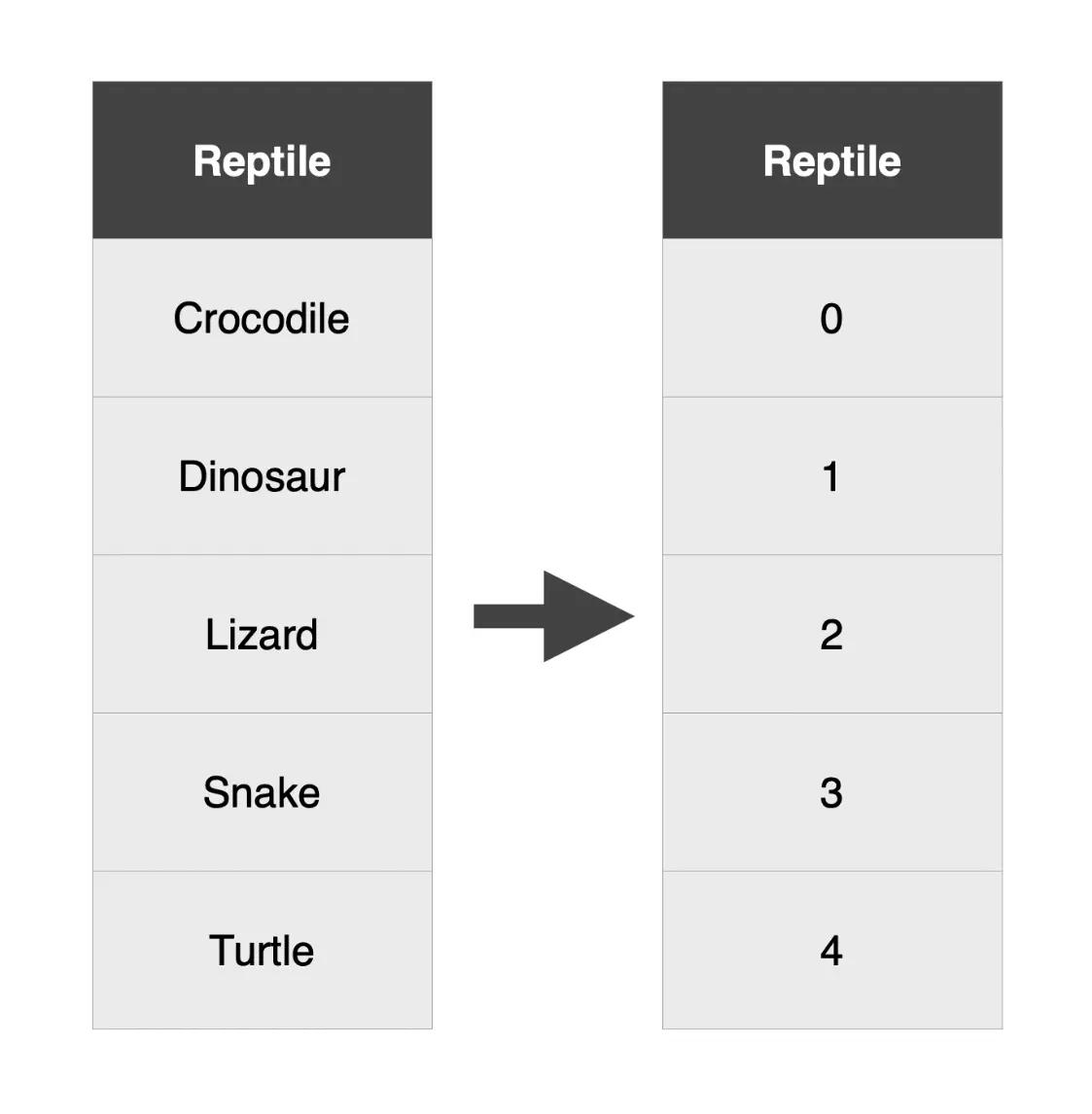Image resolution: width=1092 pixels, height=1114 pixels.
Task: Click the cell containing 0
Action: click(x=832, y=319)
